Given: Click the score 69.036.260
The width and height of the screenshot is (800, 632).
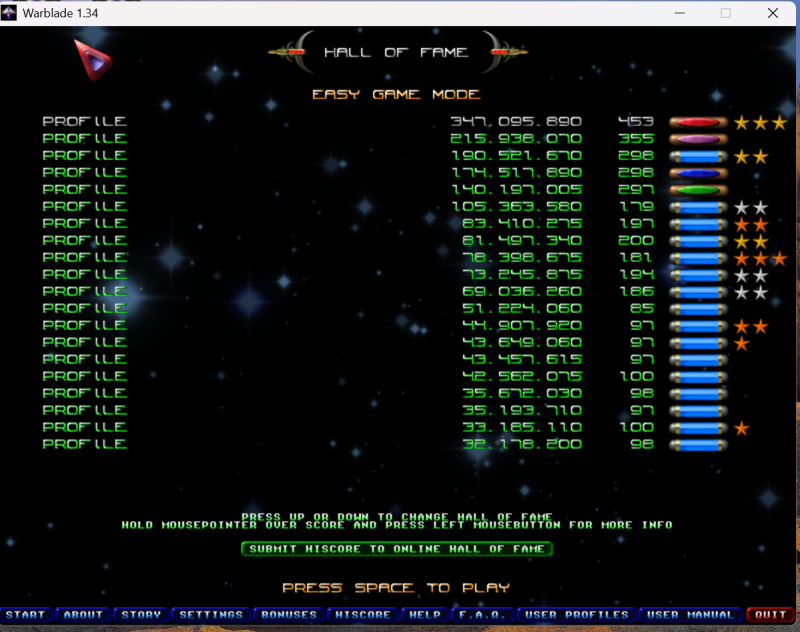Looking at the screenshot, I should [522, 291].
